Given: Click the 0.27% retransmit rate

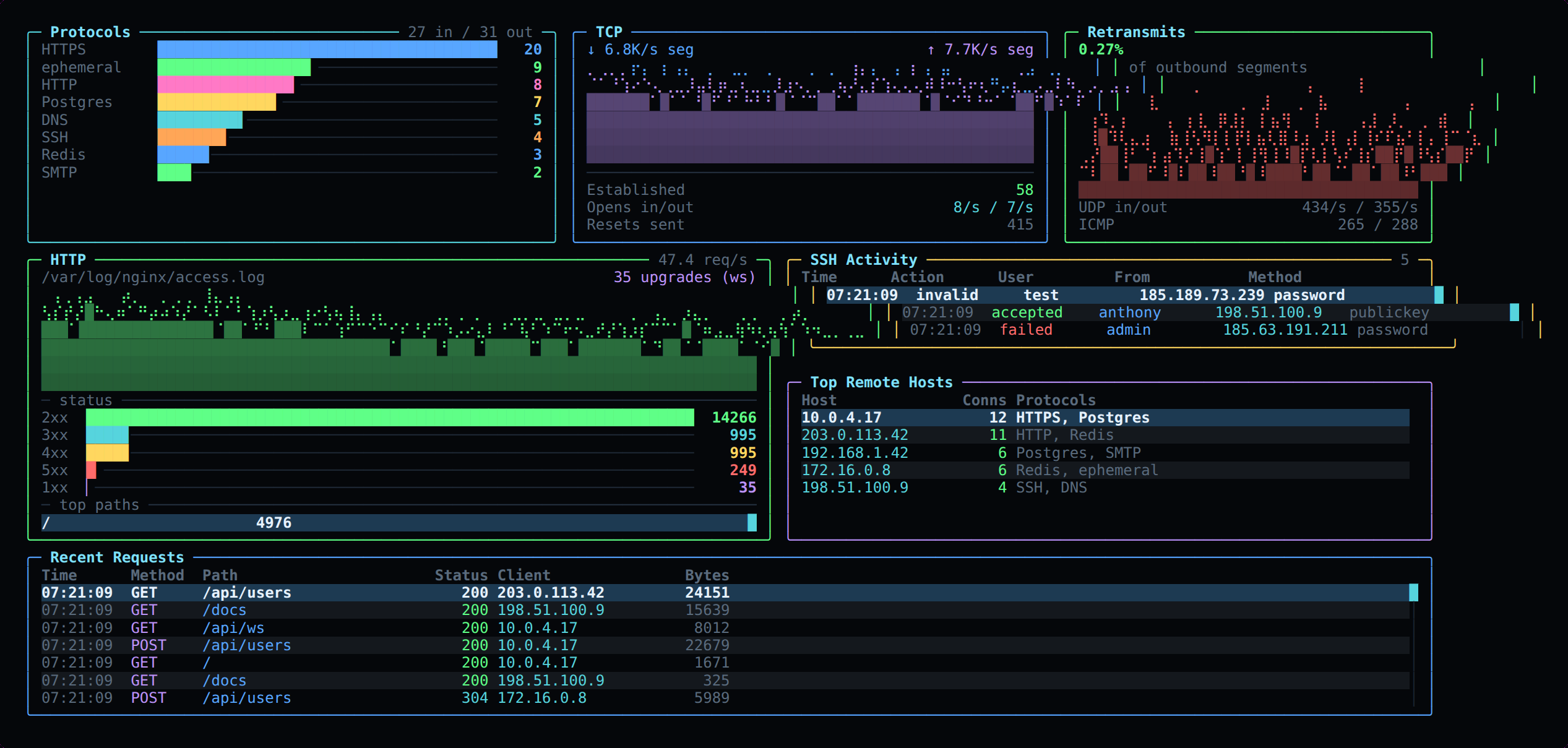Looking at the screenshot, I should click(1101, 49).
